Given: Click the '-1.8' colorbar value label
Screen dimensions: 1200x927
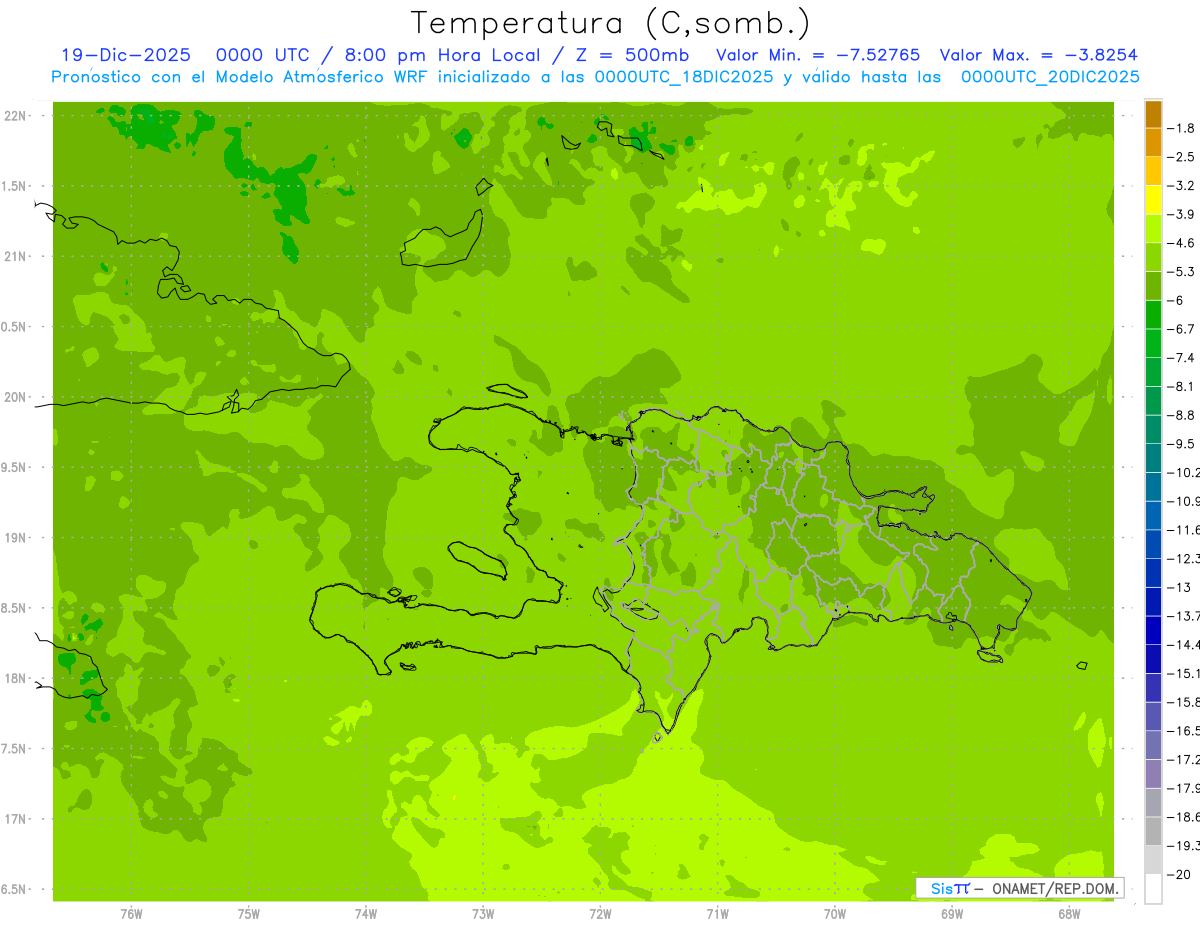Looking at the screenshot, I should click(x=1181, y=128).
